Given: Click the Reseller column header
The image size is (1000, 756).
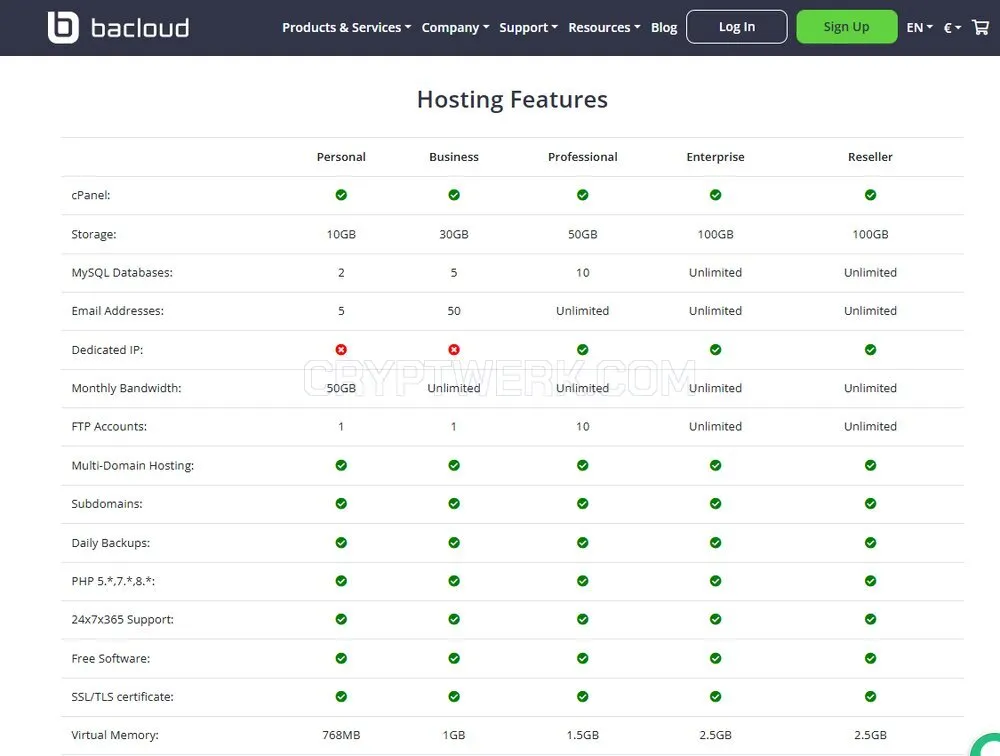Looking at the screenshot, I should pos(870,157).
